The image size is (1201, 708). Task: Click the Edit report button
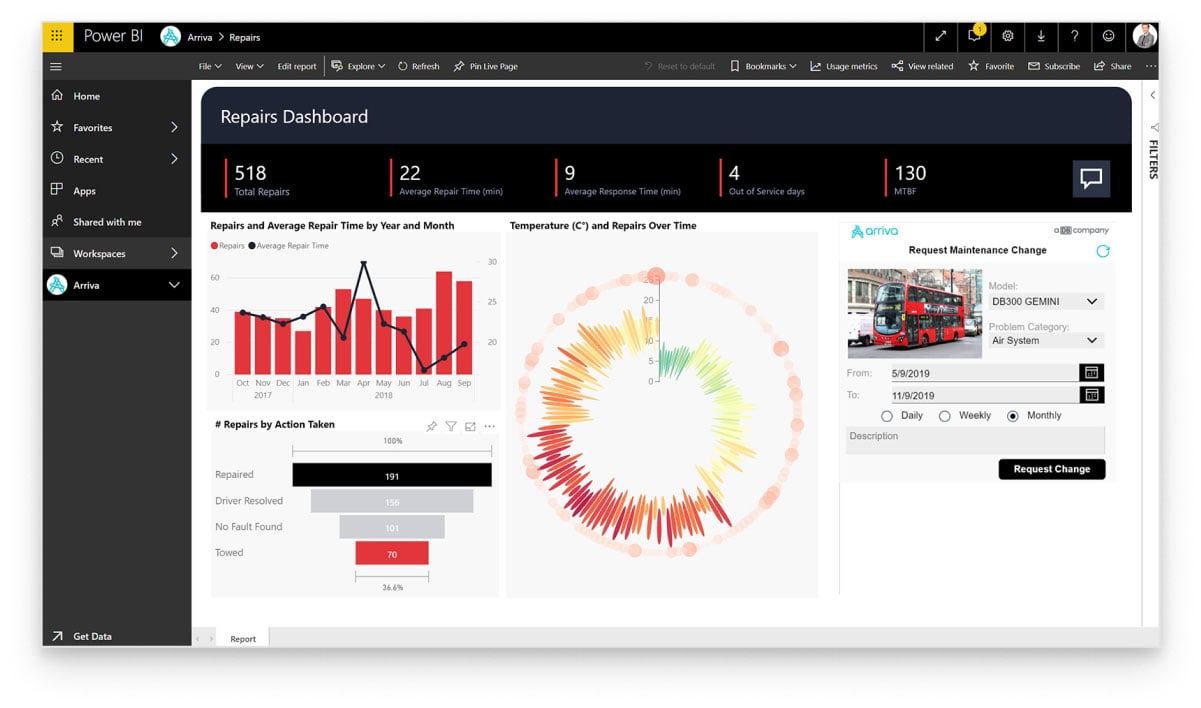(296, 67)
